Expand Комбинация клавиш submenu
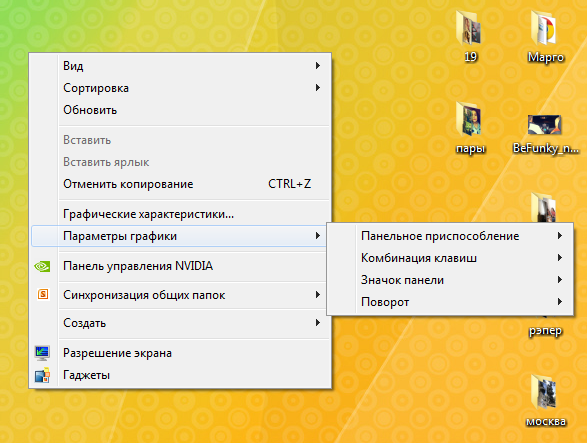 (450, 258)
